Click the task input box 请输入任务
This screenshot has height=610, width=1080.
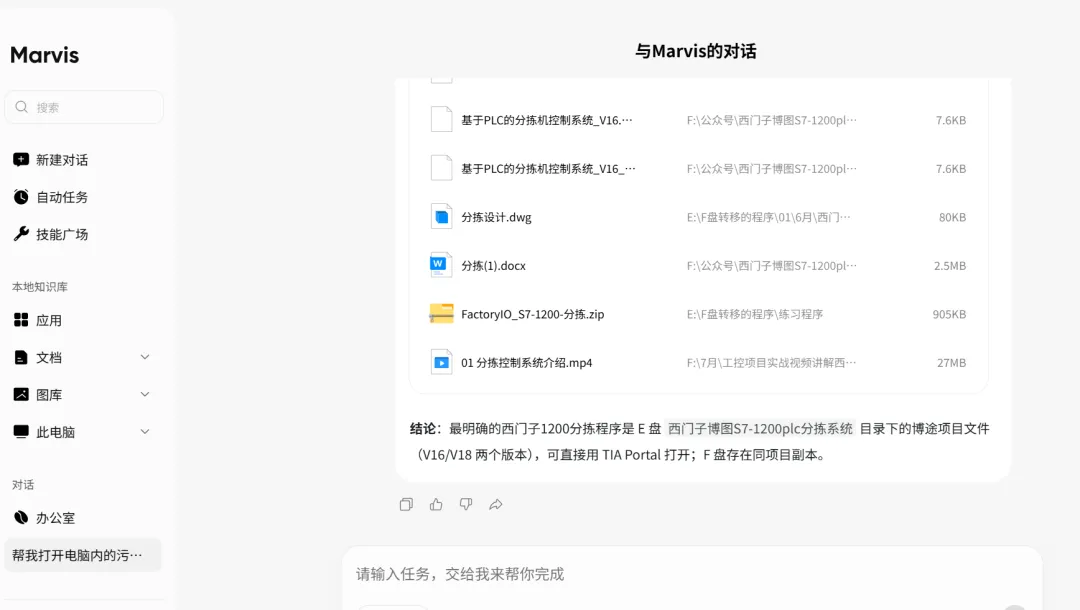pyautogui.click(x=692, y=574)
